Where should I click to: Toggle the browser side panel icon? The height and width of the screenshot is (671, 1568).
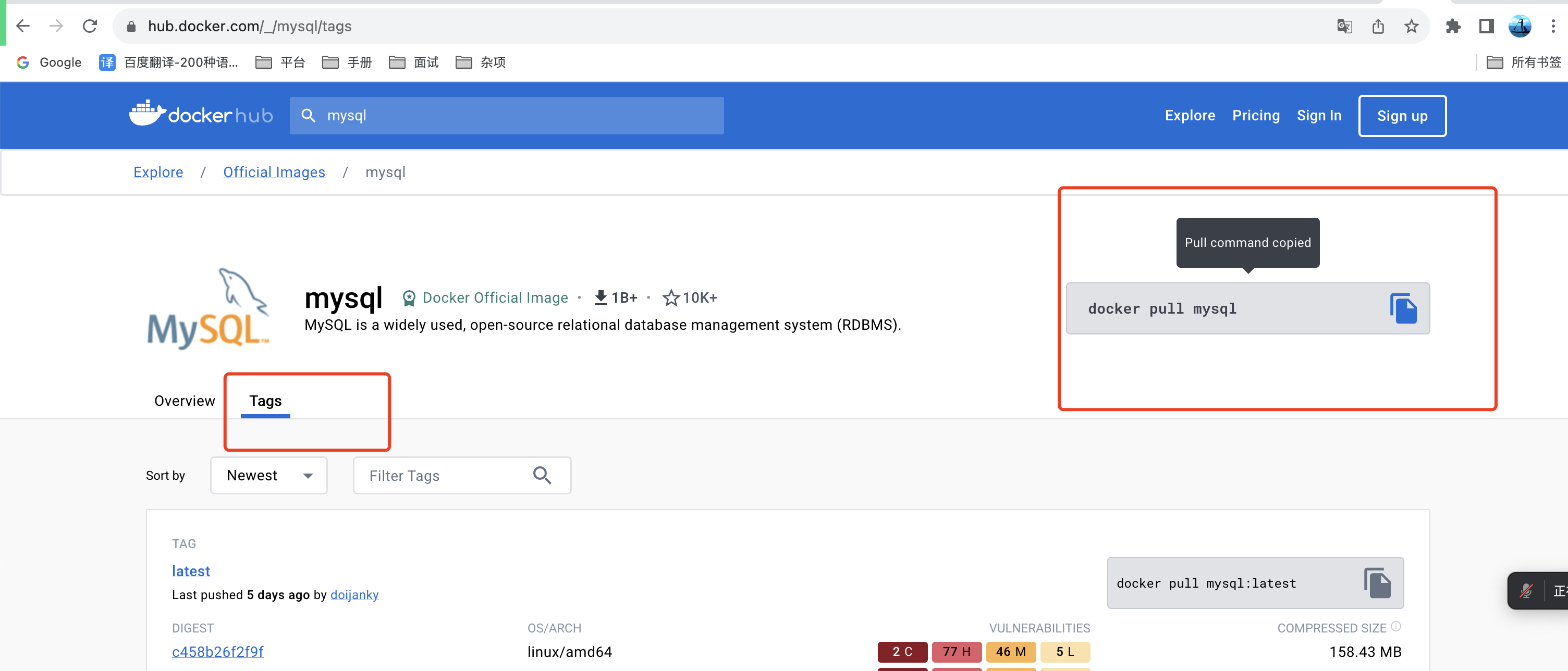tap(1486, 26)
